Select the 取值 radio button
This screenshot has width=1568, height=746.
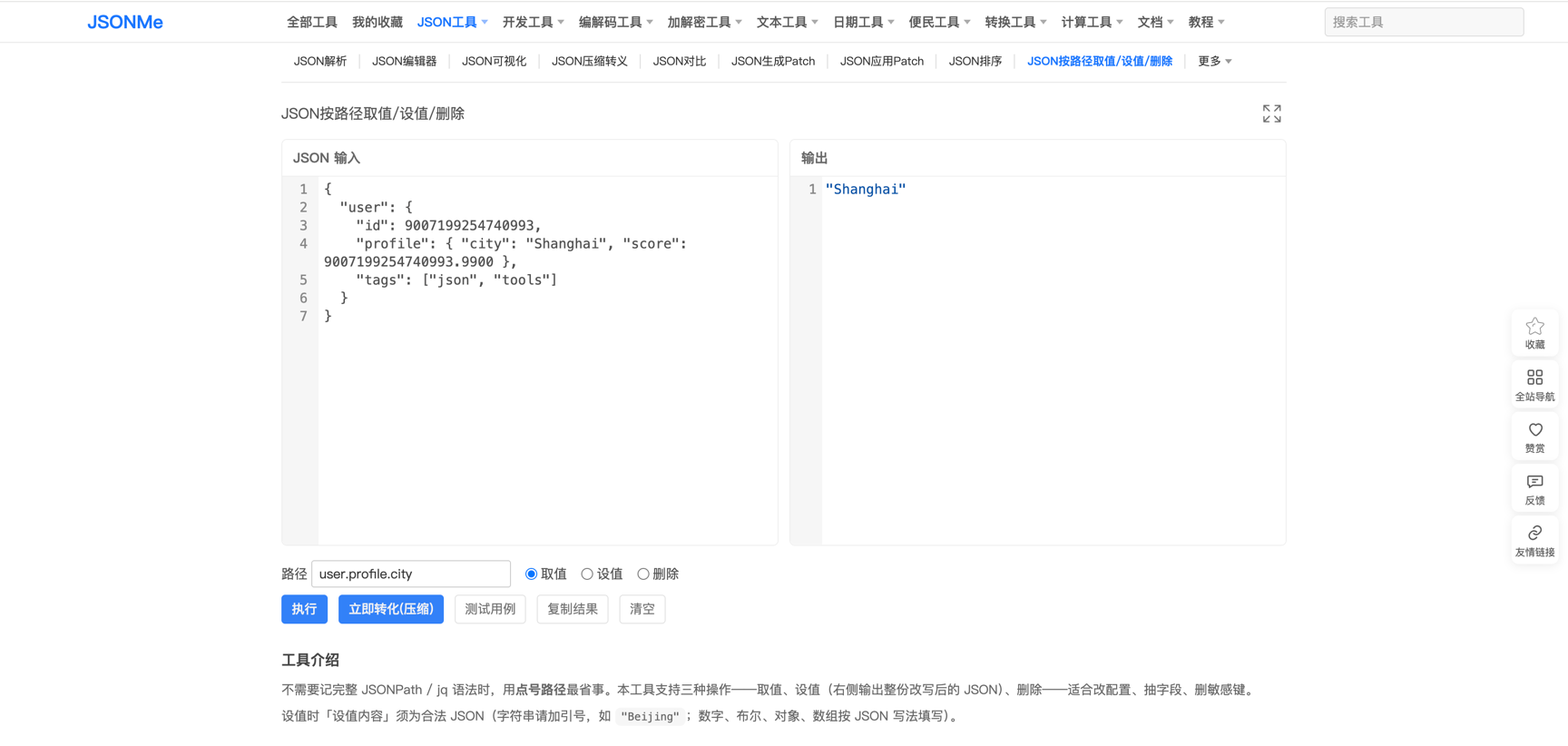[x=531, y=574]
